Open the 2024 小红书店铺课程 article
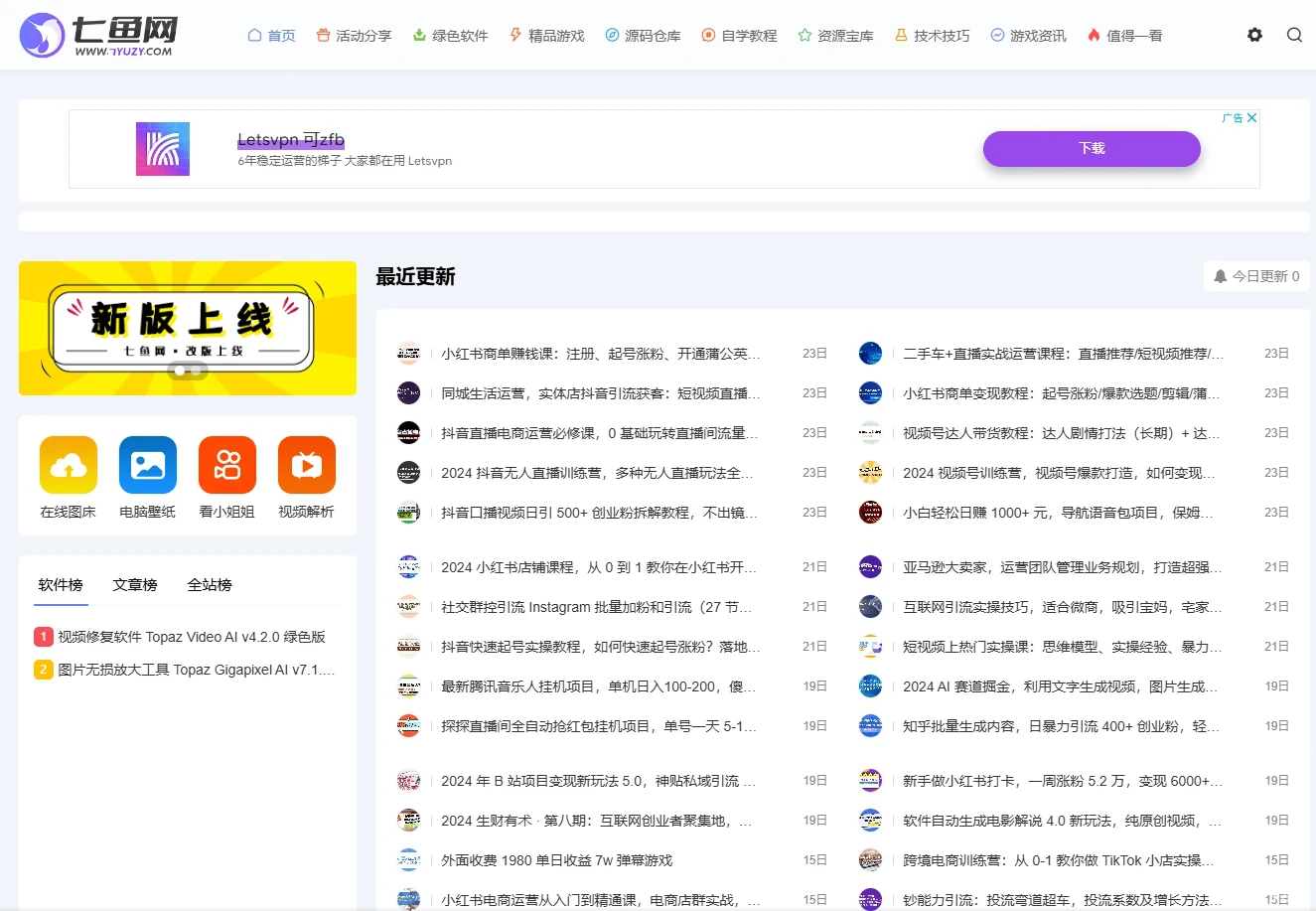Viewport: 1316px width, 911px height. [596, 566]
